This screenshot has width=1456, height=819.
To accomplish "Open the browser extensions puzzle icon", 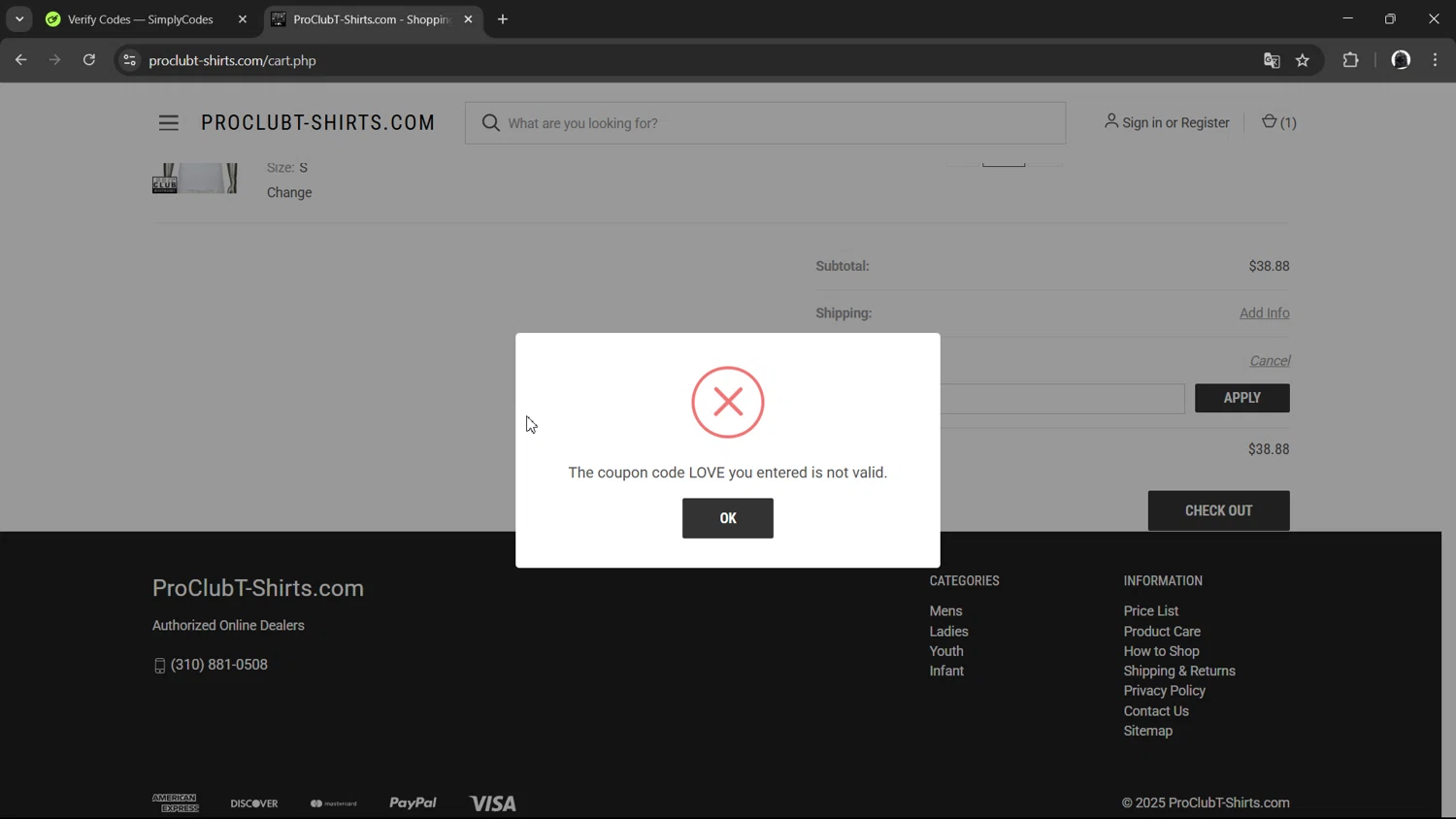I will 1350,60.
